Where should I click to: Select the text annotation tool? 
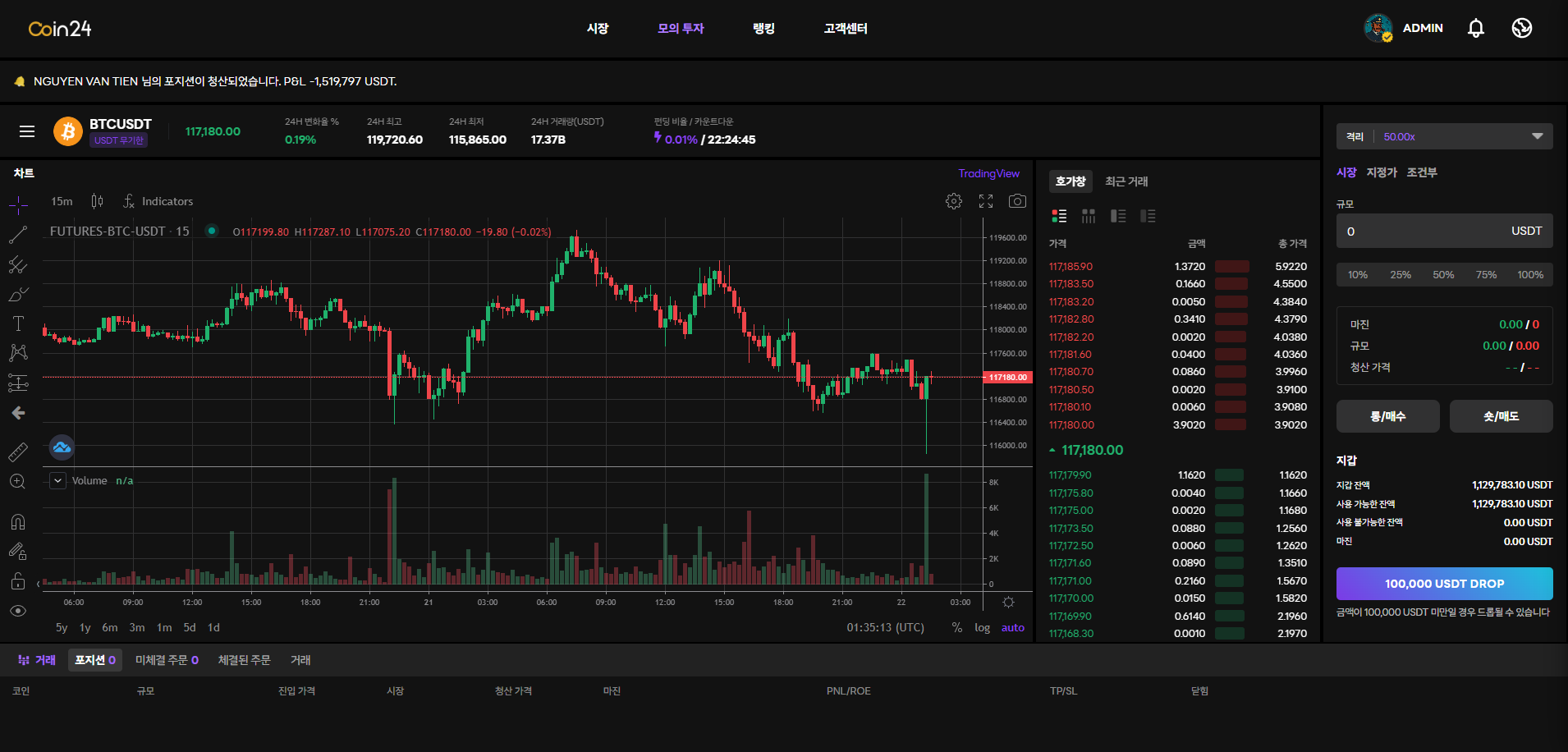pos(18,323)
